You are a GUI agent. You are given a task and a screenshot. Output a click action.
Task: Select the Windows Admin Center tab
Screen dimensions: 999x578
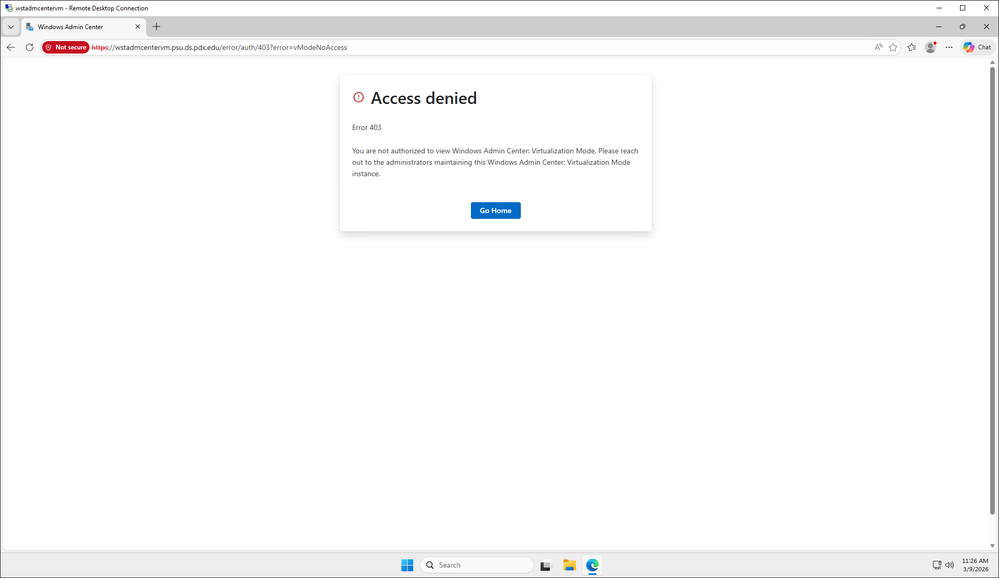[x=83, y=27]
